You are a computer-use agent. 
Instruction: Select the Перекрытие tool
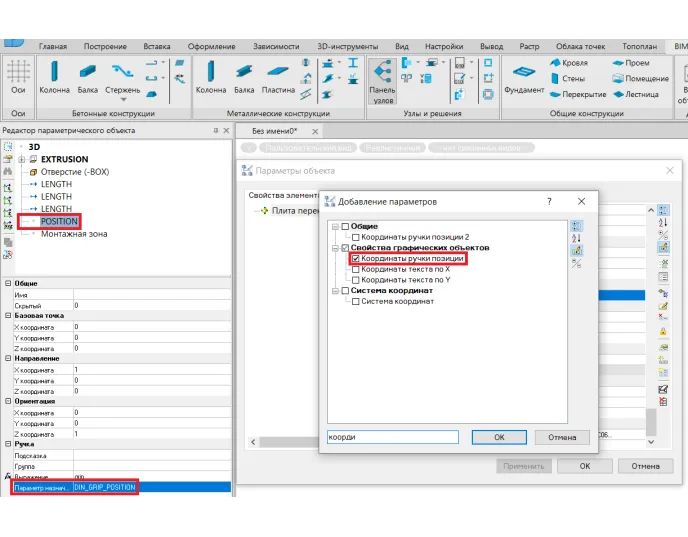578,94
